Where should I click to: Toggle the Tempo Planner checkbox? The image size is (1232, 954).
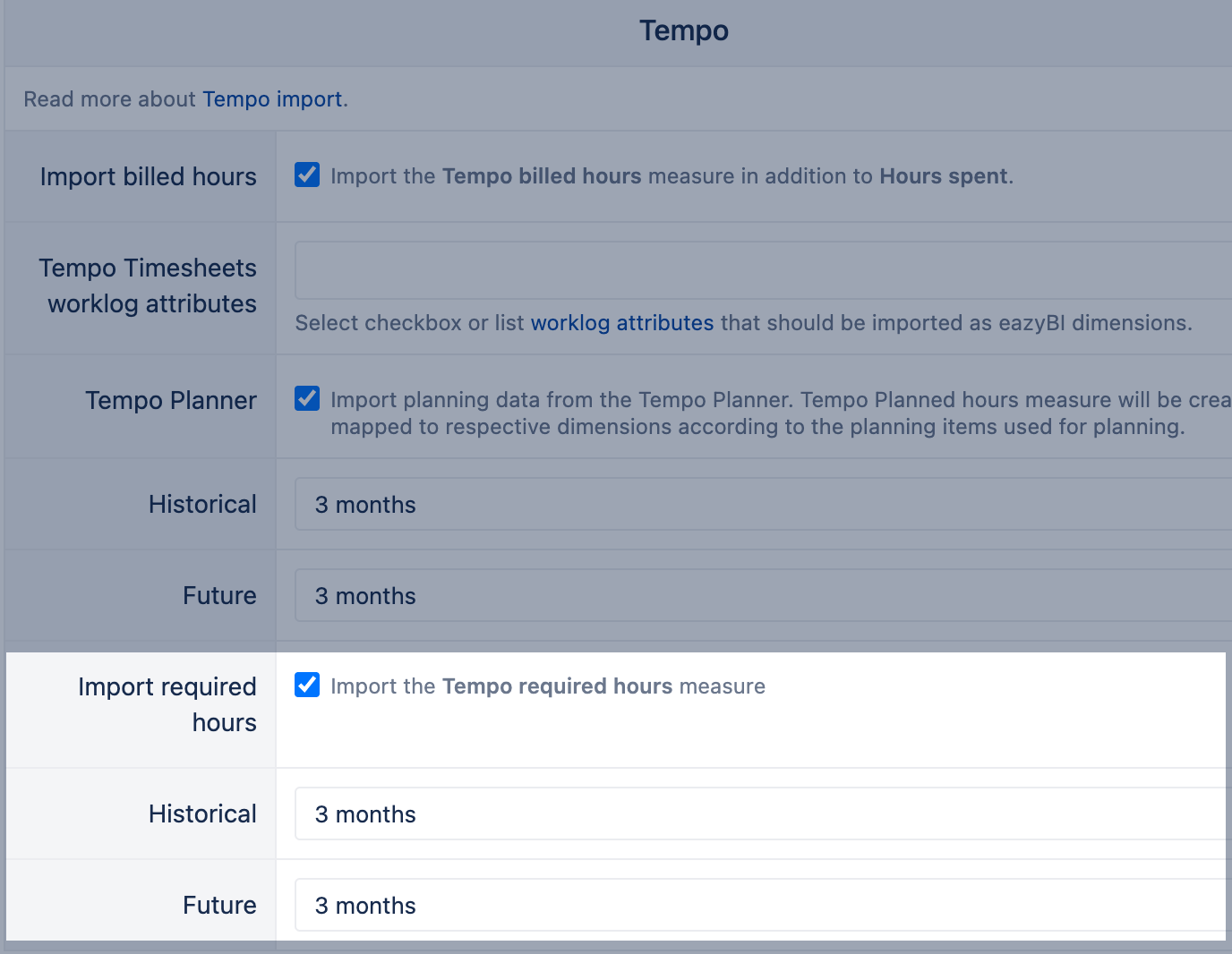tap(307, 398)
